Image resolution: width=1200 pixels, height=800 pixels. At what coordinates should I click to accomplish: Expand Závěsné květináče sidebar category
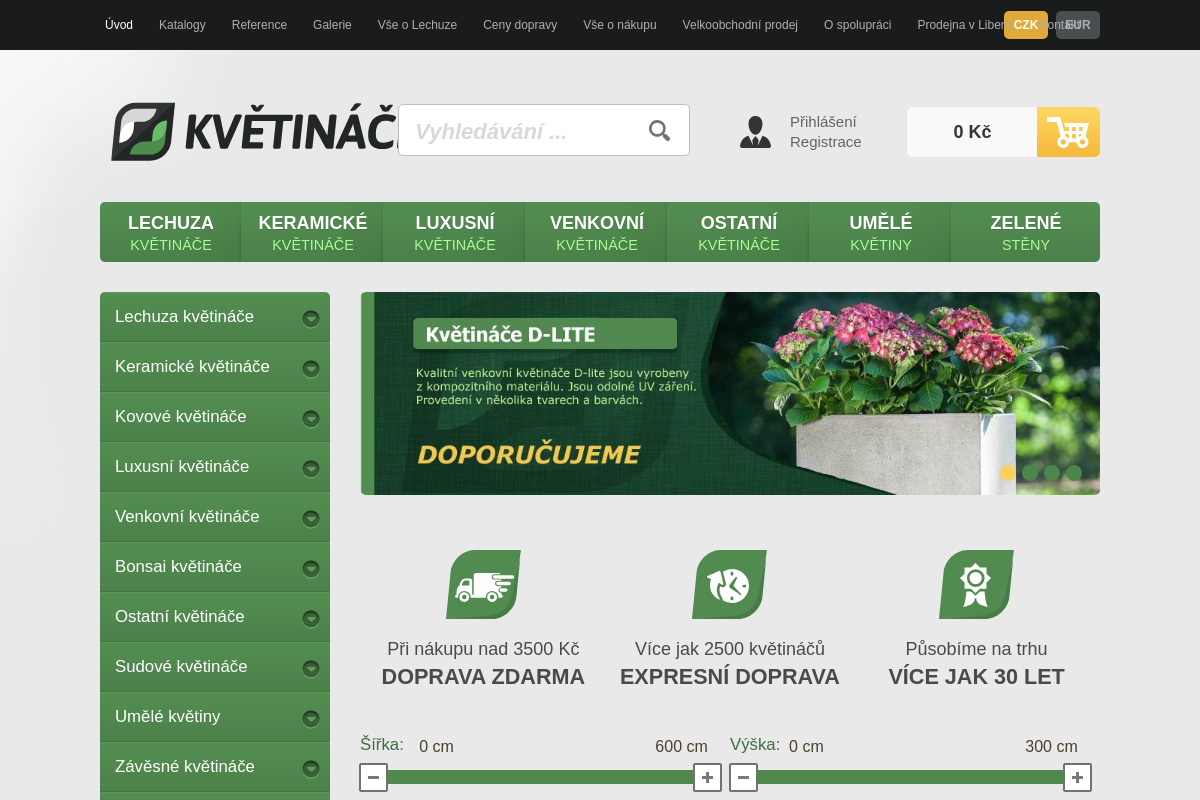click(x=311, y=768)
